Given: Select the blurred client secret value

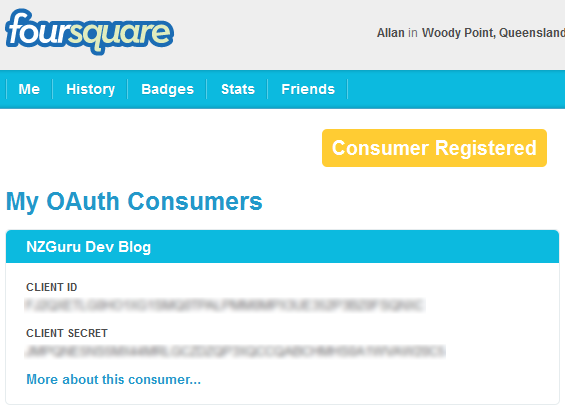Looking at the screenshot, I should pyautogui.click(x=235, y=351).
